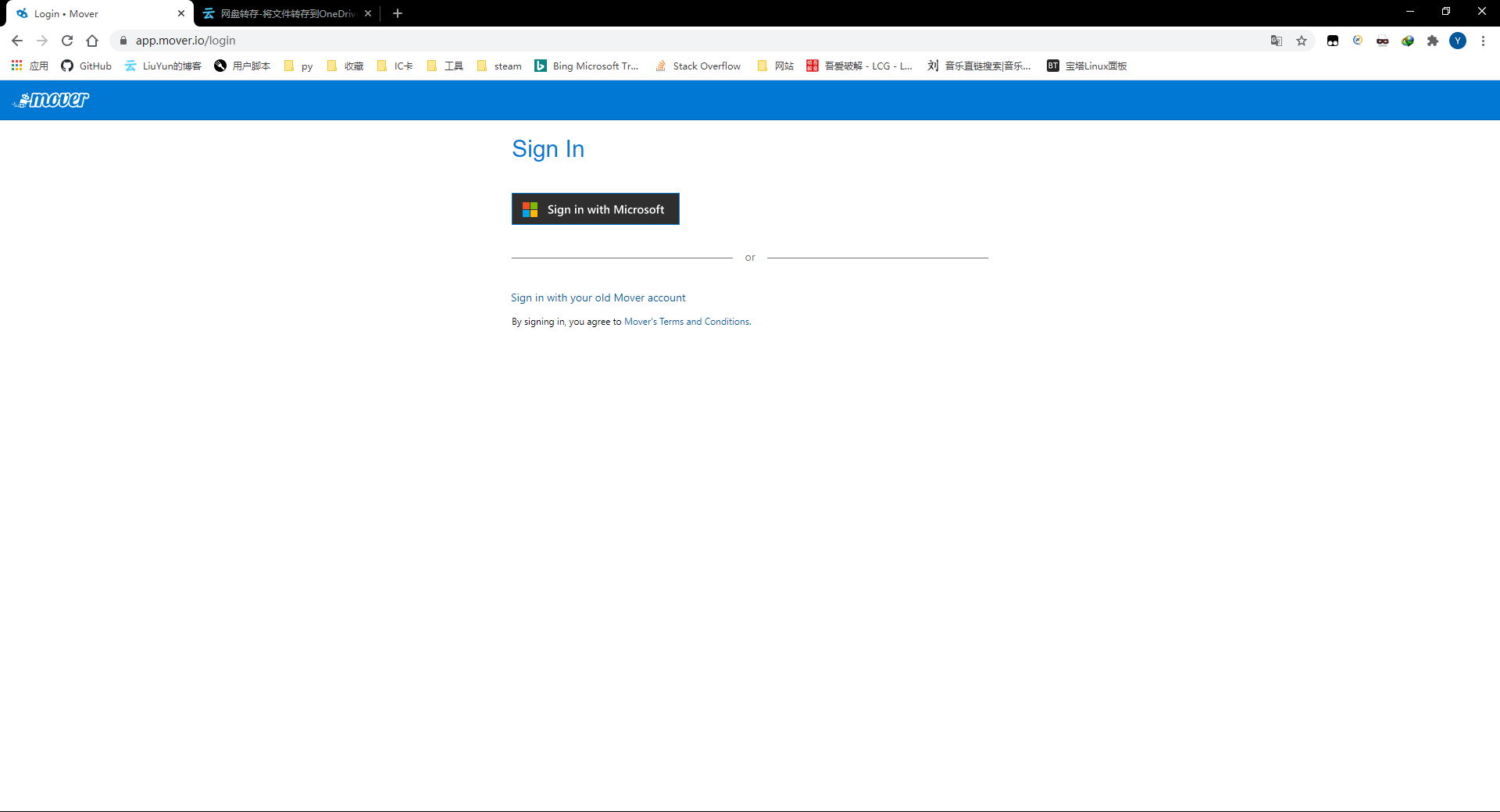Expand the py bookmark folder
This screenshot has width=1500, height=812.
point(298,66)
